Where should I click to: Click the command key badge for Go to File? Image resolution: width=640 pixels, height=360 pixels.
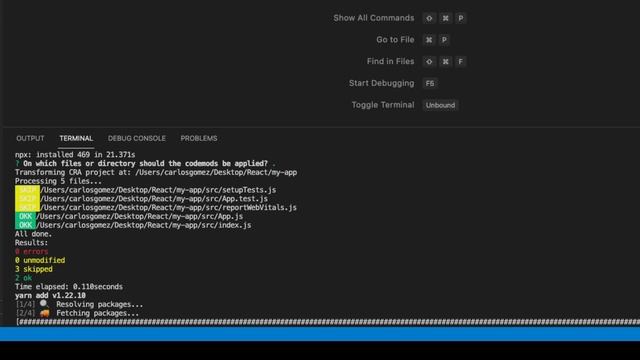pos(429,40)
